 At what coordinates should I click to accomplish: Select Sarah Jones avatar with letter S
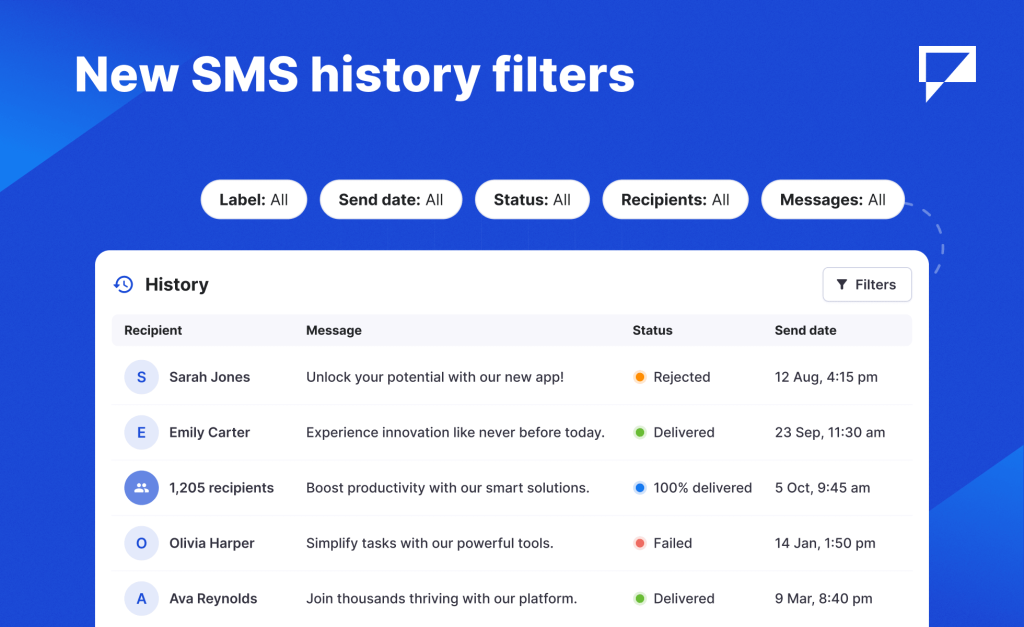click(x=141, y=377)
